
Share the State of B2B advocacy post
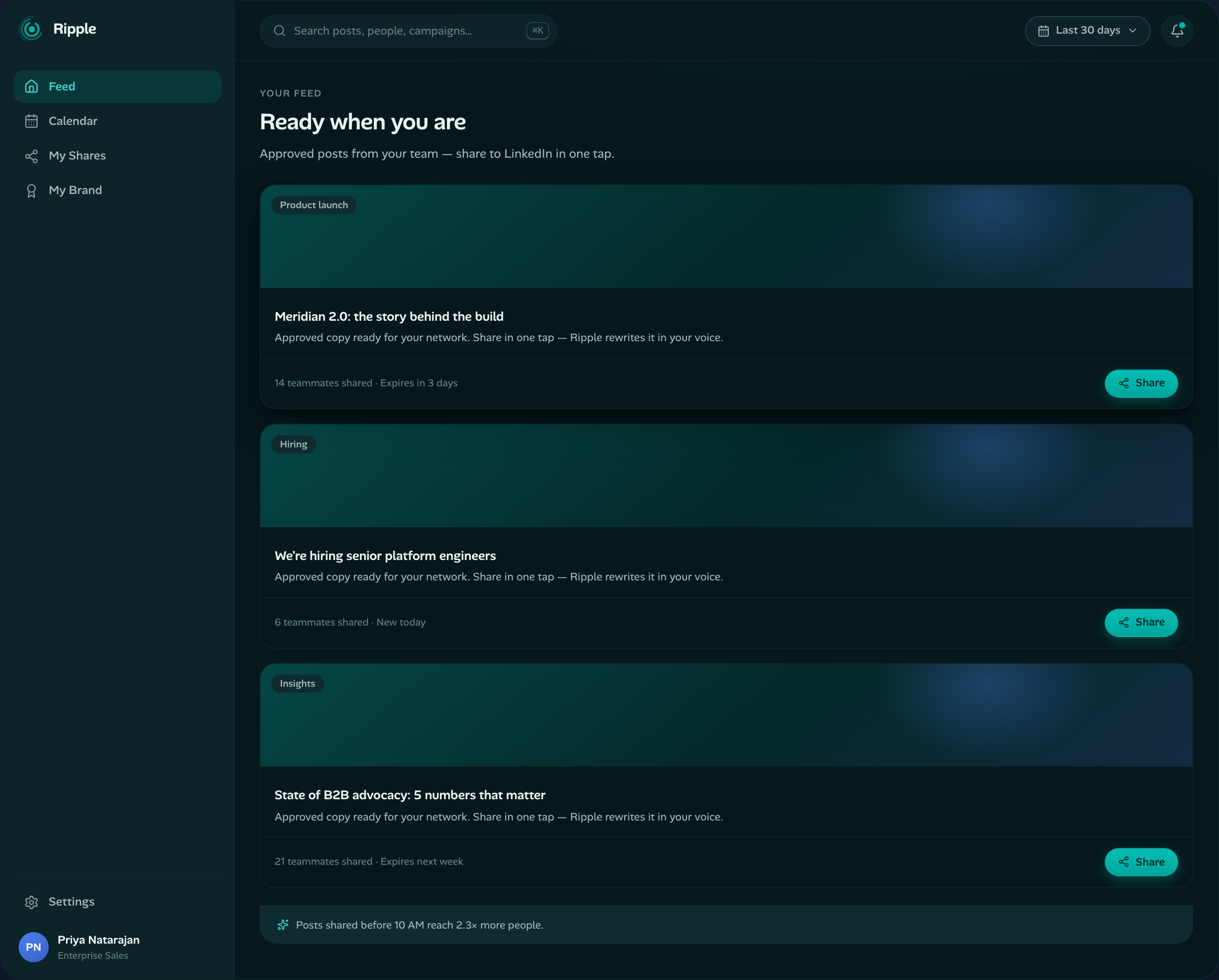coord(1141,862)
